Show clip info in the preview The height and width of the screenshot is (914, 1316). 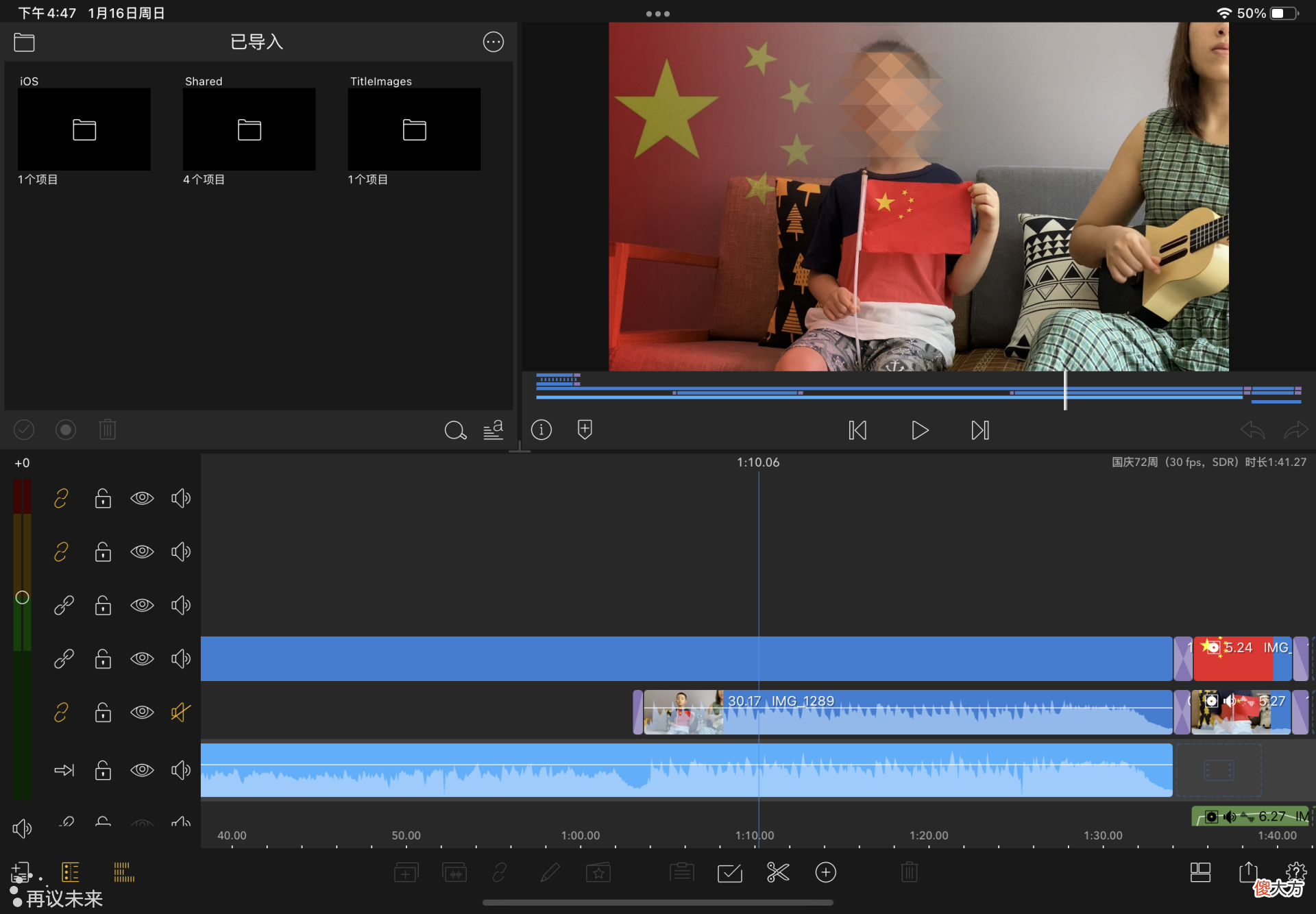541,430
